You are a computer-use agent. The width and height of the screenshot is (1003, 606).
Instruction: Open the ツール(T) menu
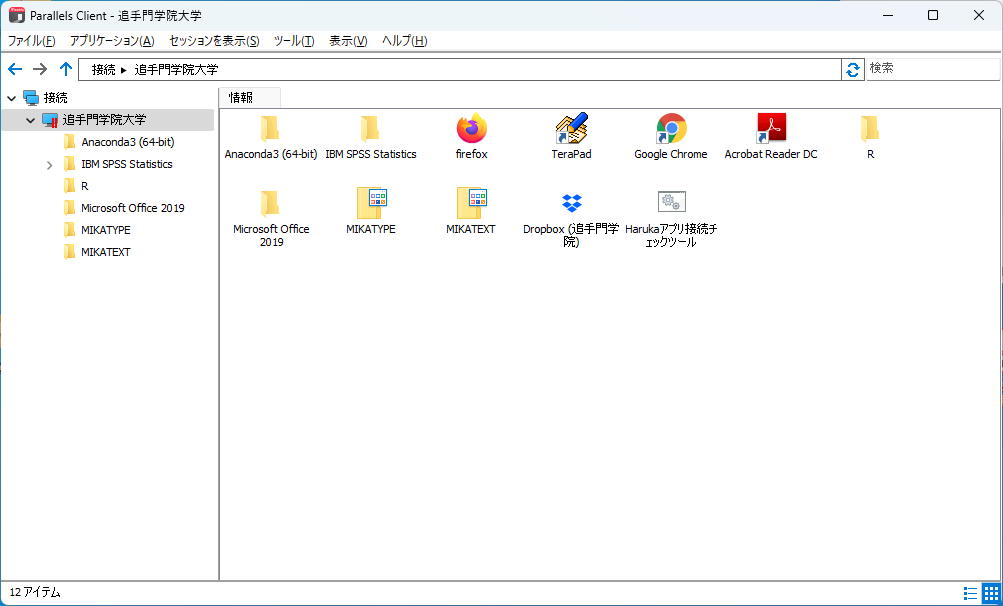pyautogui.click(x=294, y=41)
